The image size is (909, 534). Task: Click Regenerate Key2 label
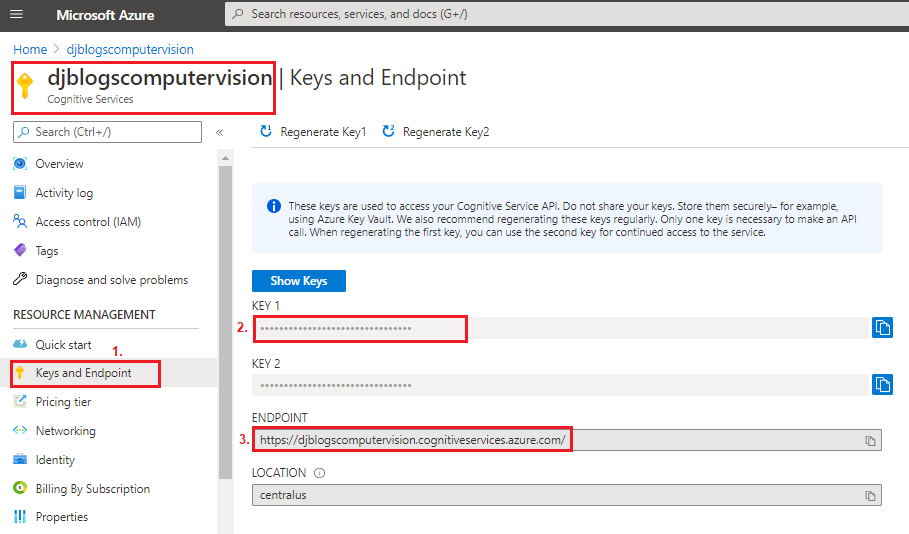tap(446, 132)
